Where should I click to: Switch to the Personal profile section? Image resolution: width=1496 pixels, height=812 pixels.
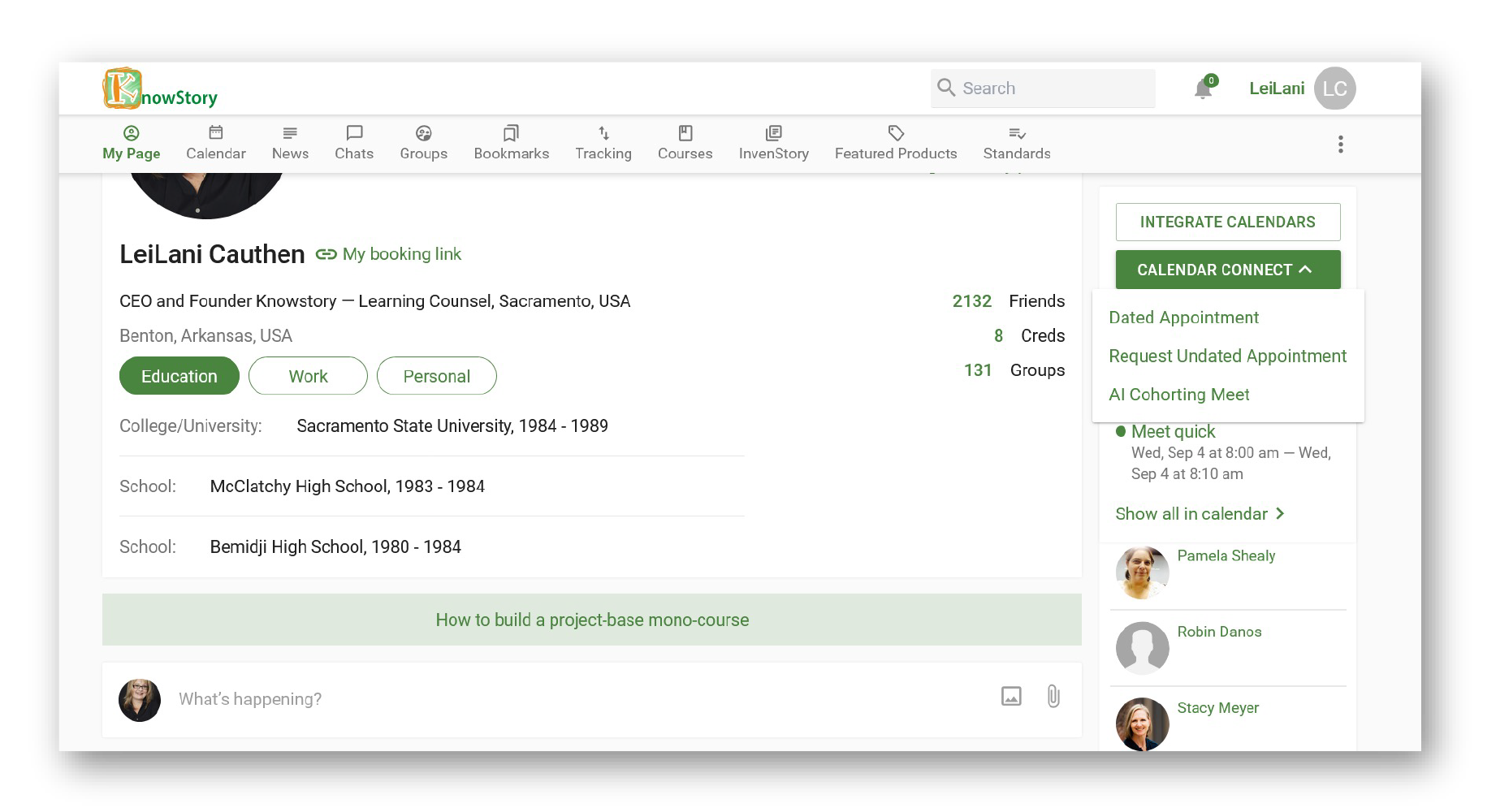coord(436,376)
